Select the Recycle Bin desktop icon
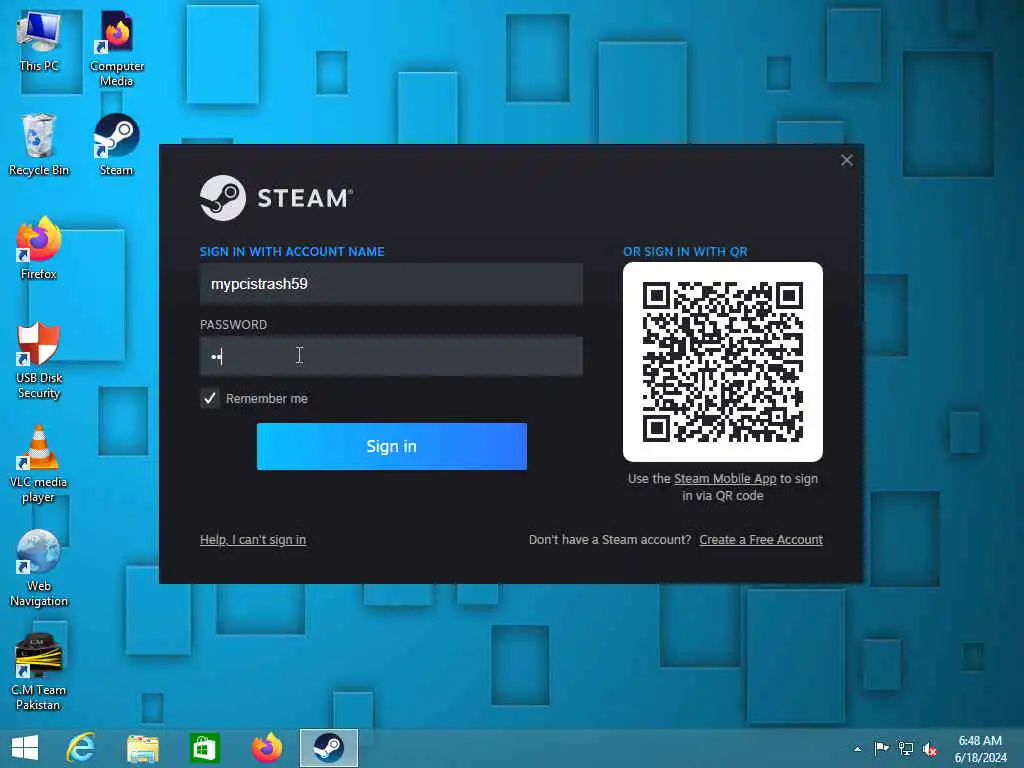Screen dimensions: 1024x768 pos(39,144)
